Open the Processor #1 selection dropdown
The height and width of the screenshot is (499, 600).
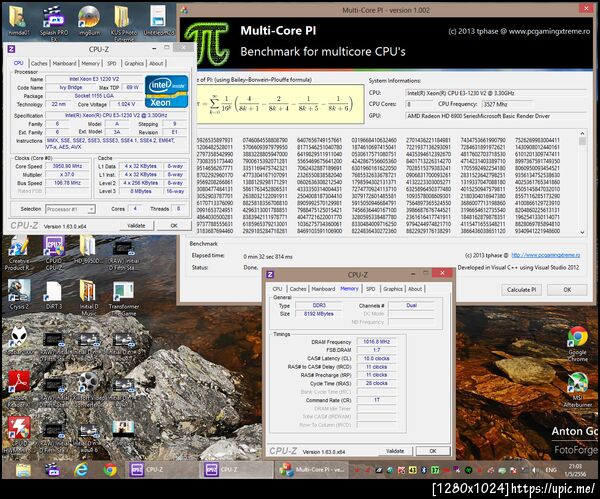click(70, 209)
